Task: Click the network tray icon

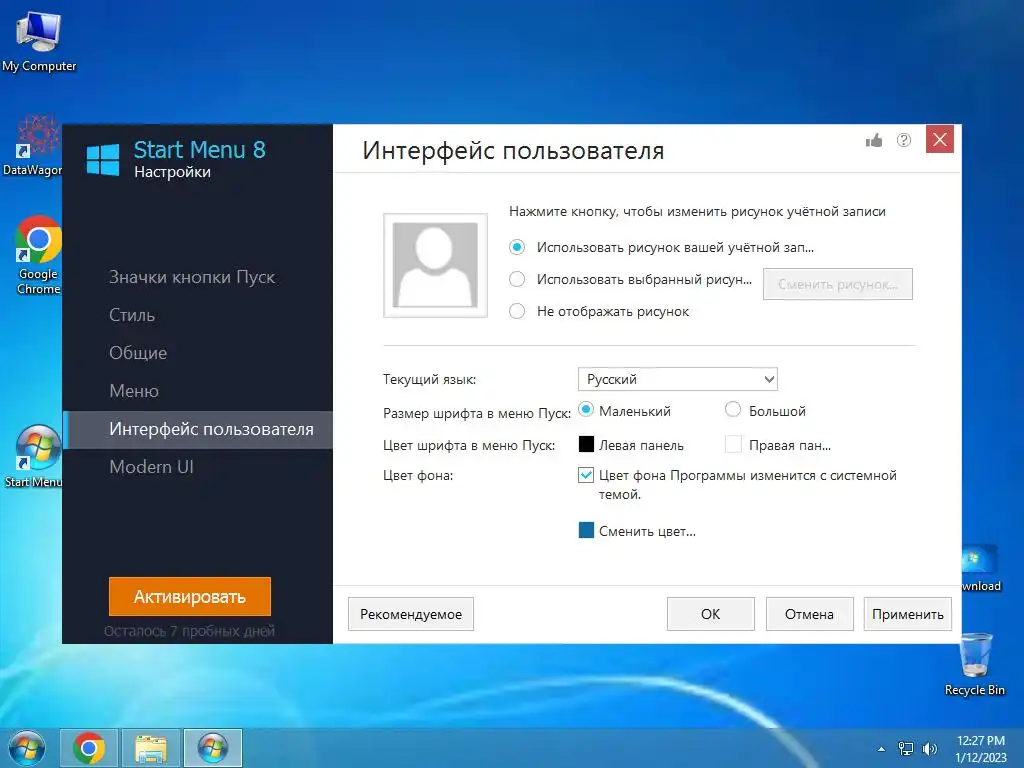Action: pyautogui.click(x=906, y=749)
